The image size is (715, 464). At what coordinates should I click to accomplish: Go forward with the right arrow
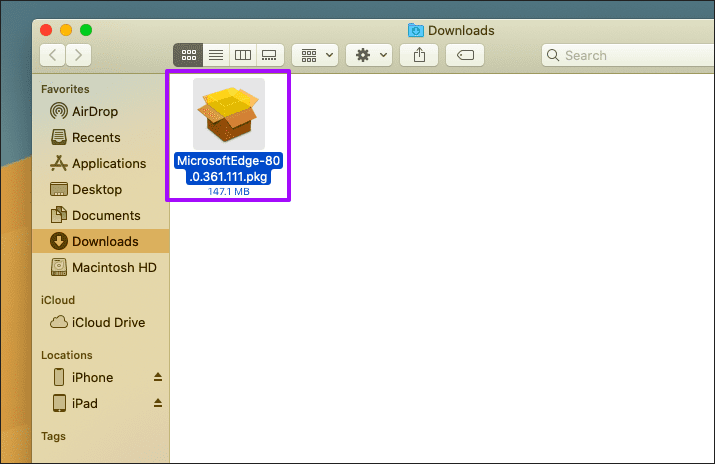78,55
